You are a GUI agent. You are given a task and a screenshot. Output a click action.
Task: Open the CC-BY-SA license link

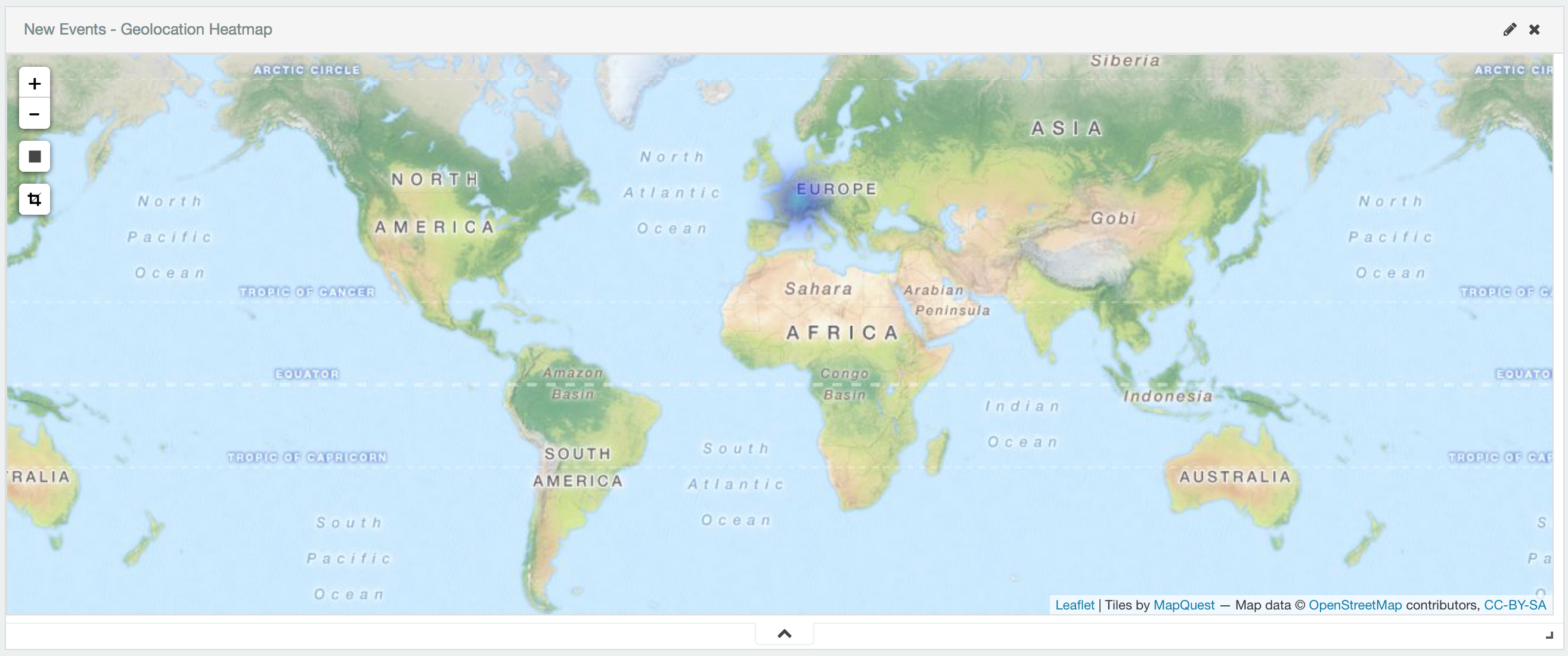click(1514, 605)
